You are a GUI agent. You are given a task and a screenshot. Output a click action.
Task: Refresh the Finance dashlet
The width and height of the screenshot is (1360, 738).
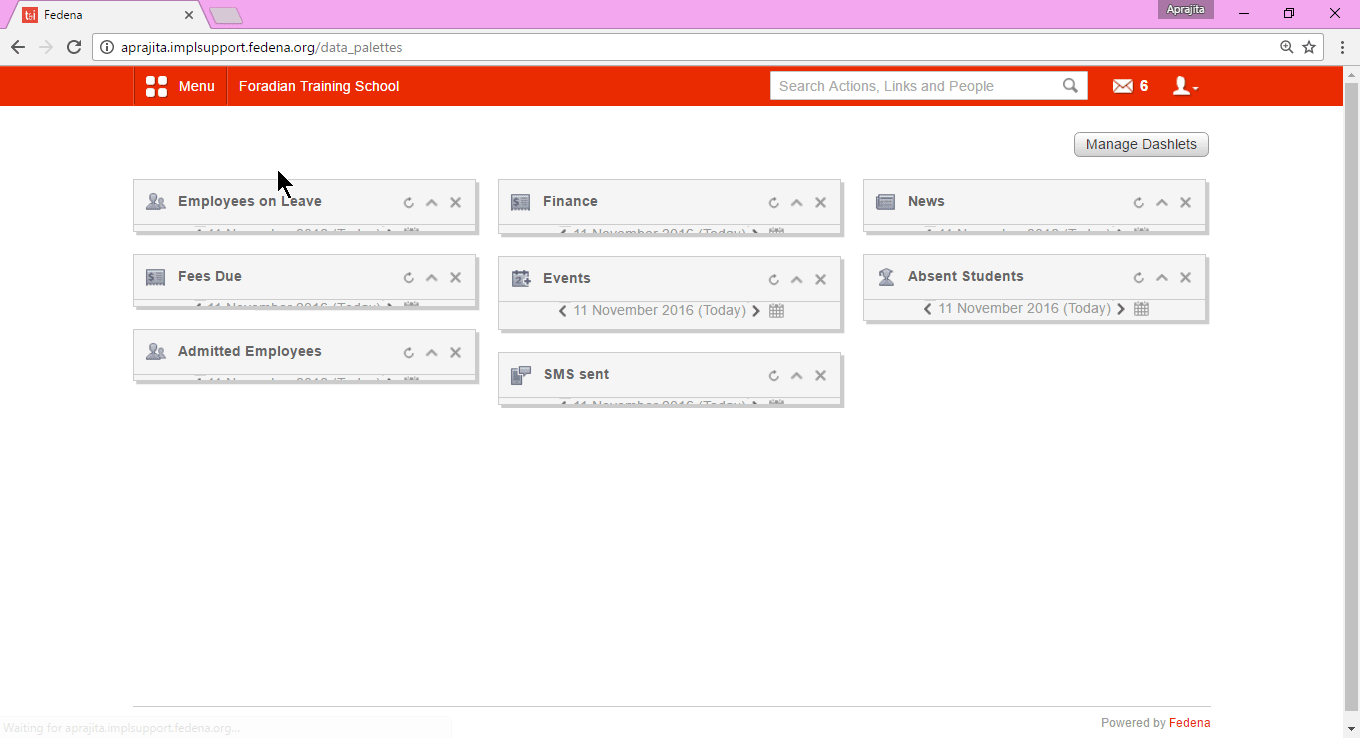tap(773, 202)
